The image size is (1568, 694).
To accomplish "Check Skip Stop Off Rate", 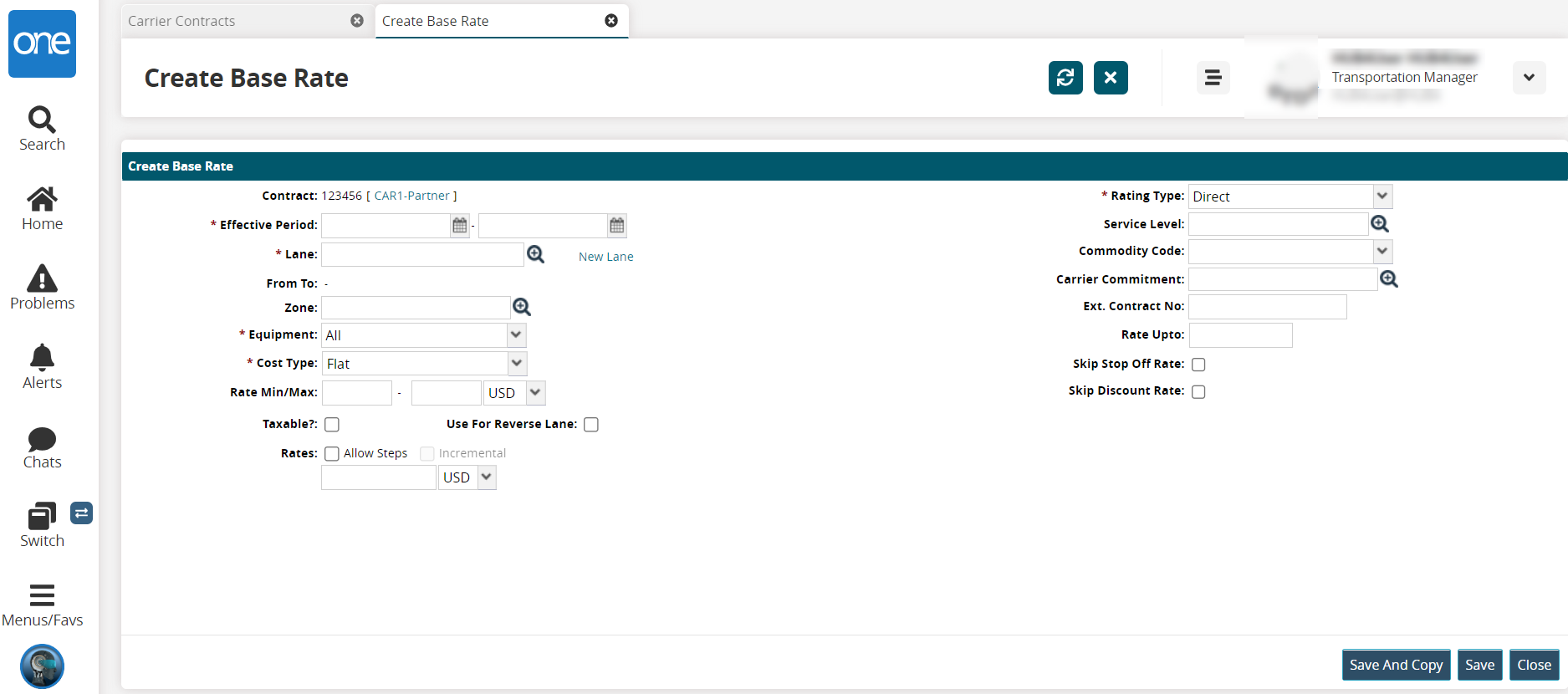I will coord(1198,365).
